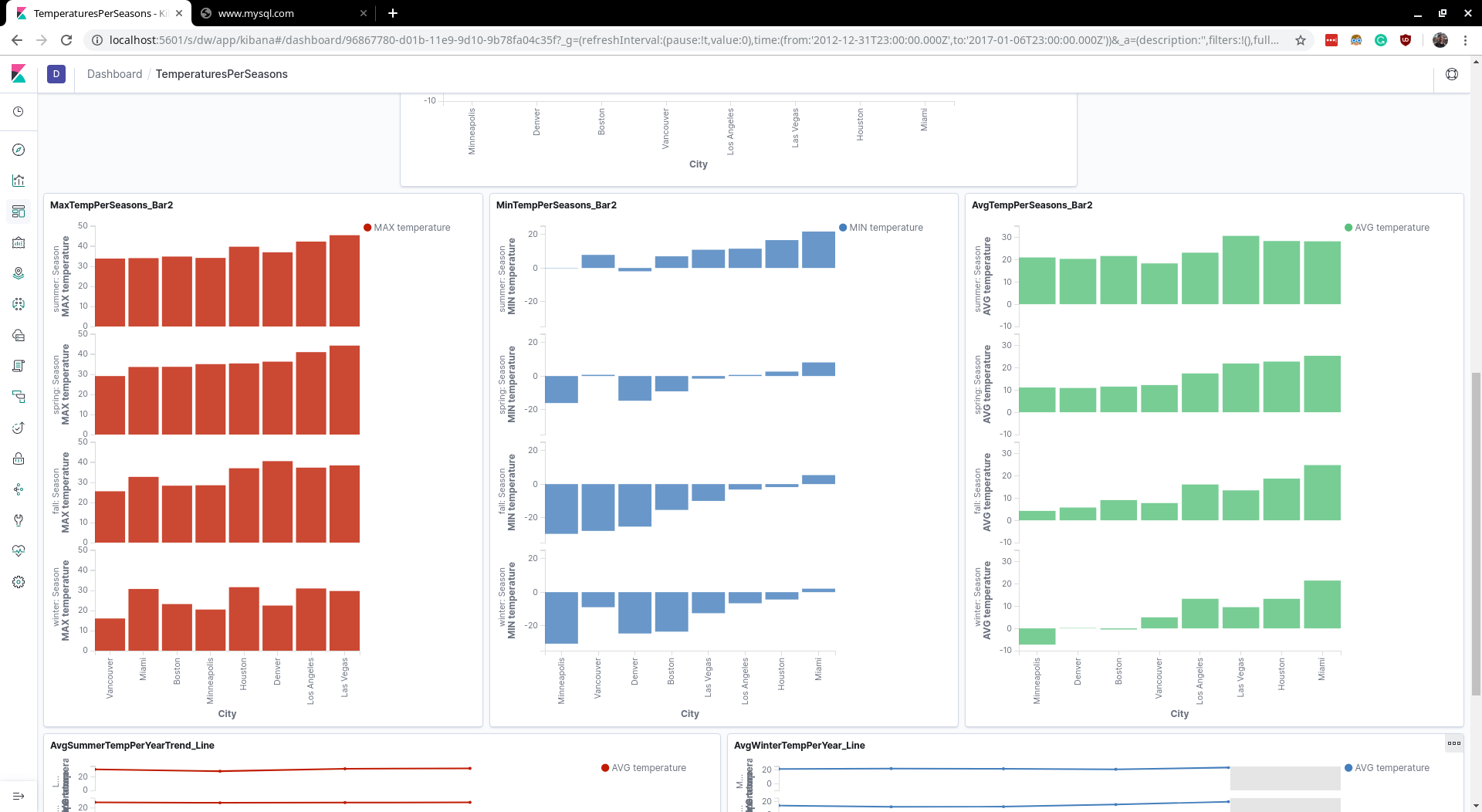Reload the current page
Viewport: 1482px width, 812px height.
pyautogui.click(x=66, y=40)
